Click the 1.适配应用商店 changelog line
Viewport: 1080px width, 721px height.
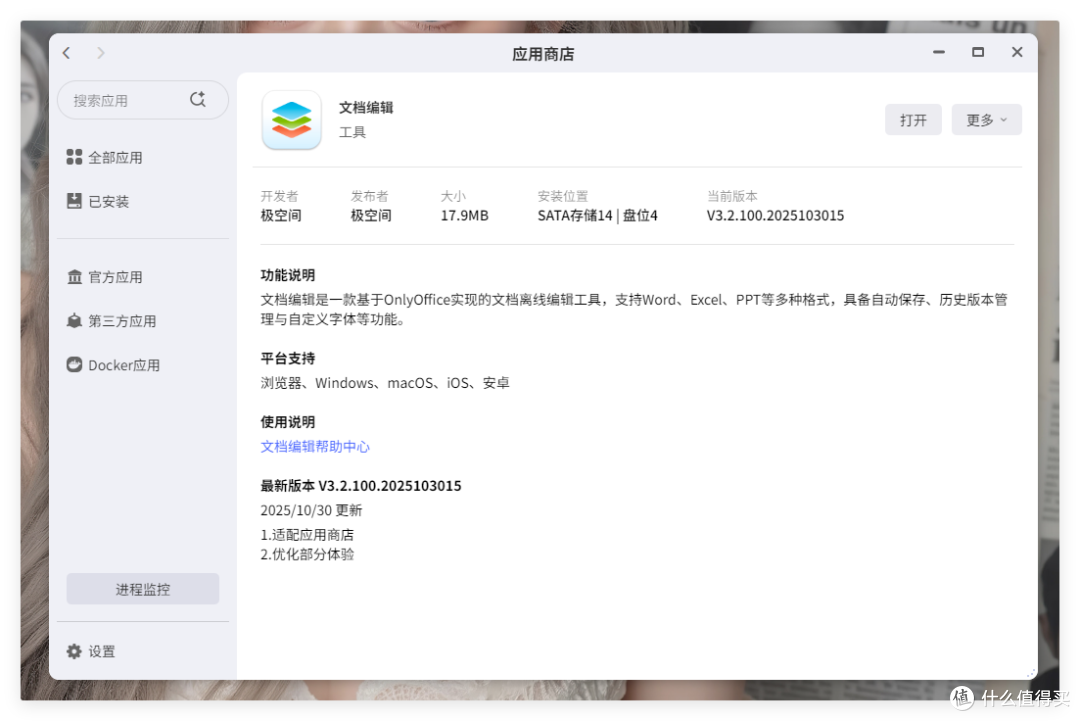(307, 535)
